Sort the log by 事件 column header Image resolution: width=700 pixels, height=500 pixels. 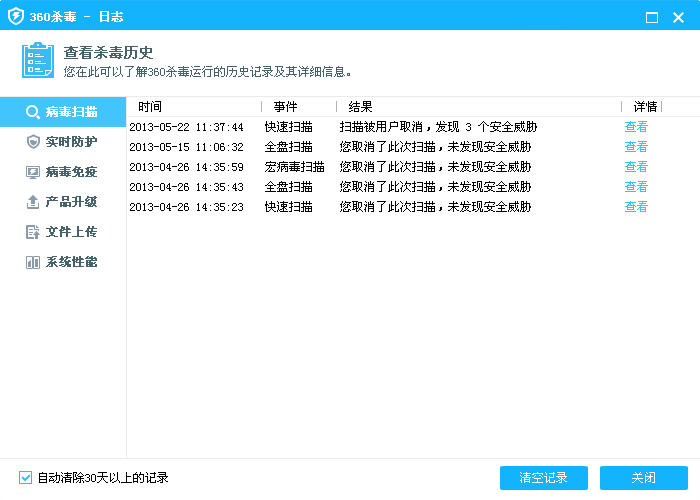(x=285, y=107)
